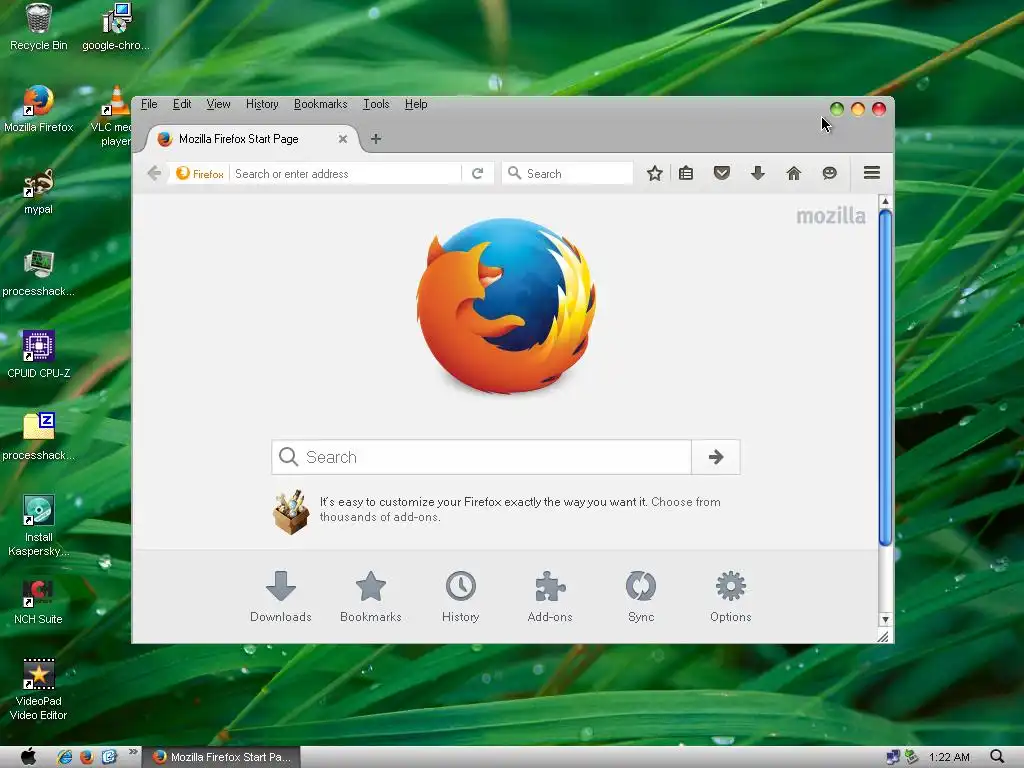This screenshot has height=768, width=1024.
Task: Select google-chrome installer desktop icon
Action: 116,27
